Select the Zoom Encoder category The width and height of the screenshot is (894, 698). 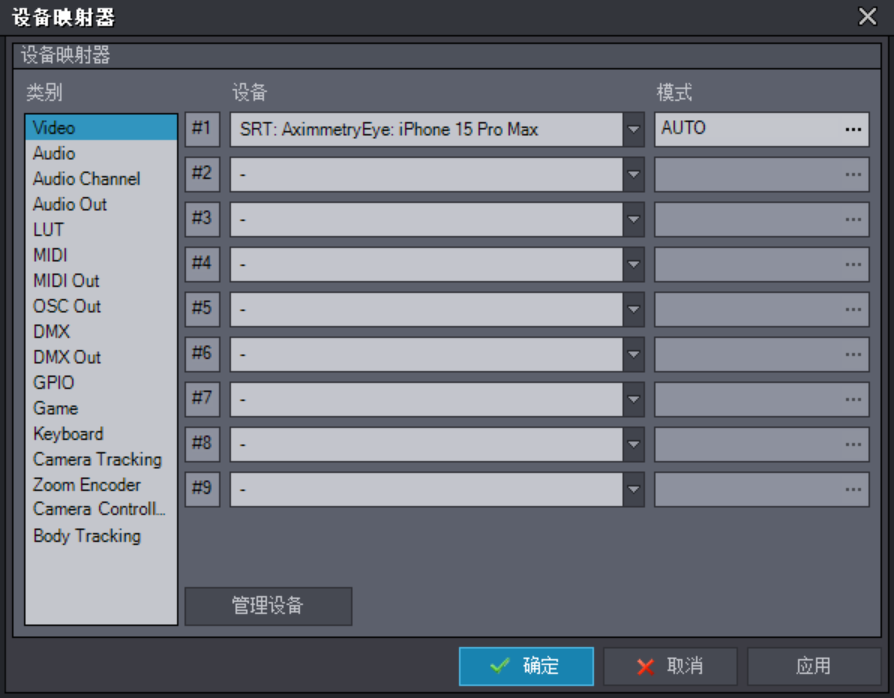pos(101,485)
